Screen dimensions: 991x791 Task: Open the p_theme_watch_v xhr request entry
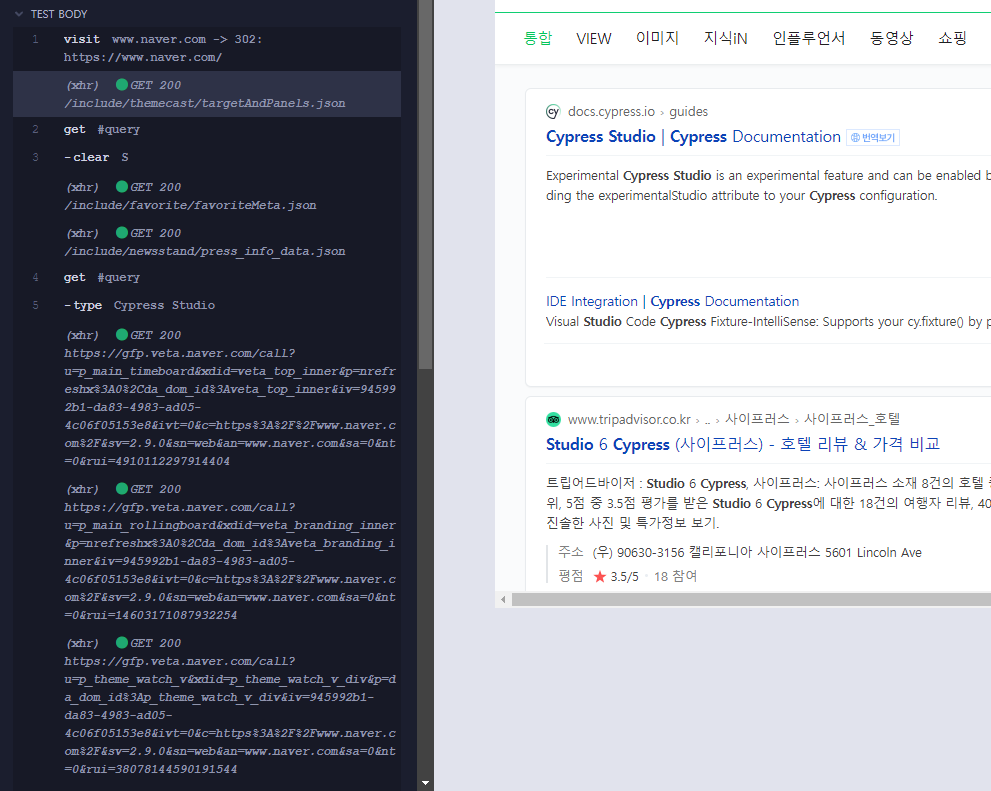click(207, 706)
